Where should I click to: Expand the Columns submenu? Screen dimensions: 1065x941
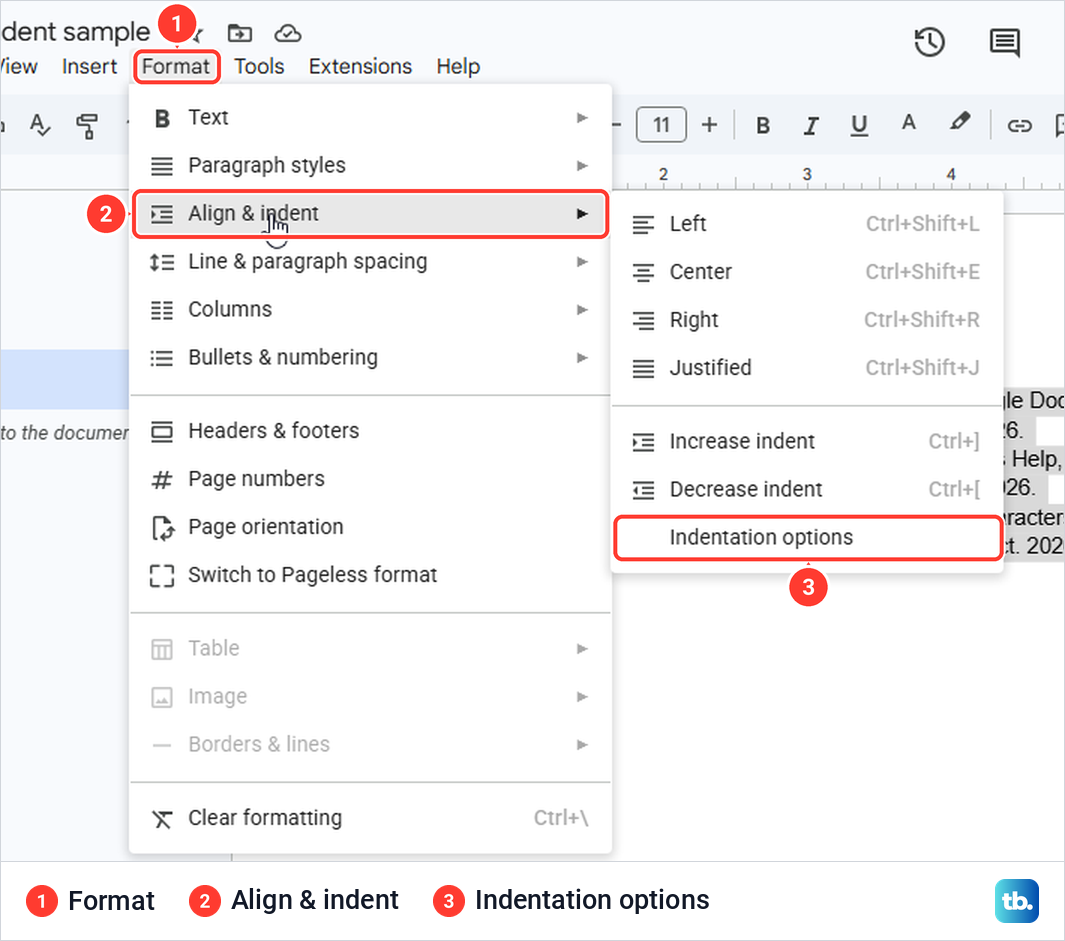[370, 310]
